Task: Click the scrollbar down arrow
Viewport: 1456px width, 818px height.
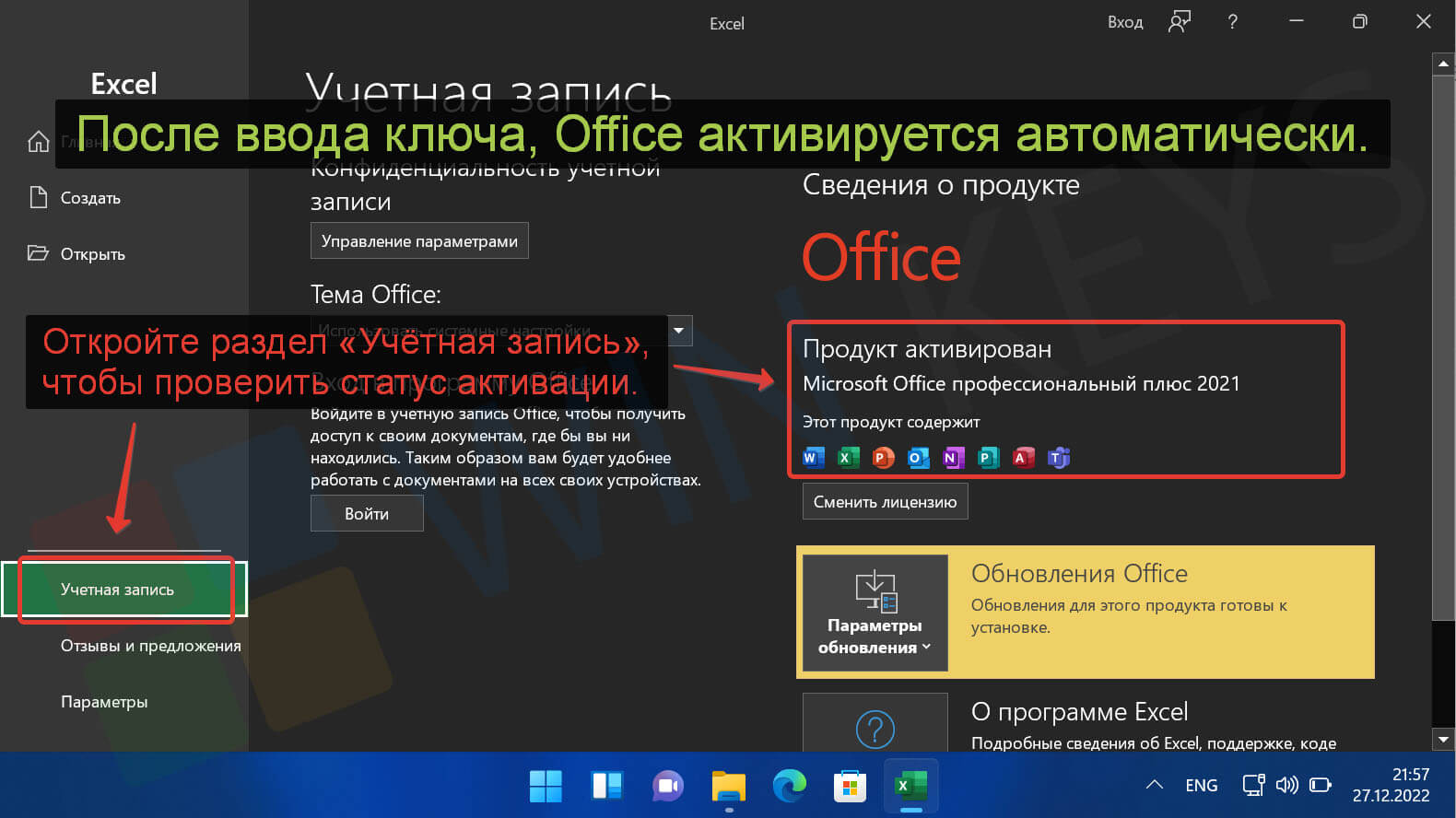Action: point(1443,739)
